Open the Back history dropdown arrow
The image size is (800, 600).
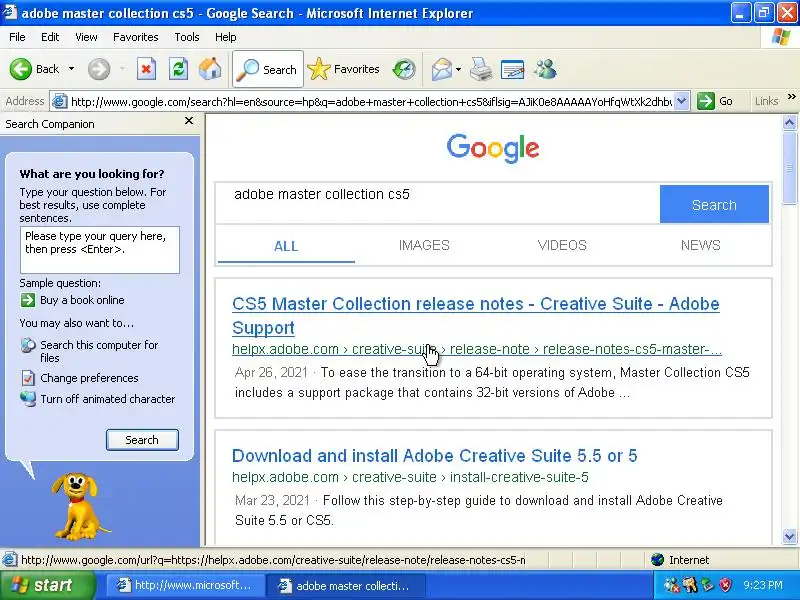coord(71,69)
